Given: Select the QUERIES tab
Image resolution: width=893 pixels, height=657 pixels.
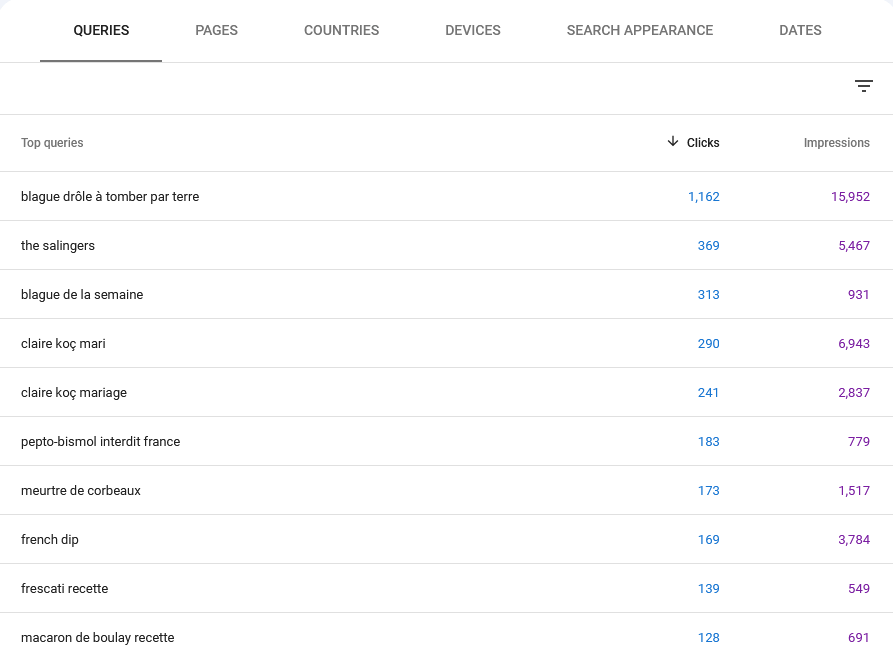Looking at the screenshot, I should click(x=101, y=30).
